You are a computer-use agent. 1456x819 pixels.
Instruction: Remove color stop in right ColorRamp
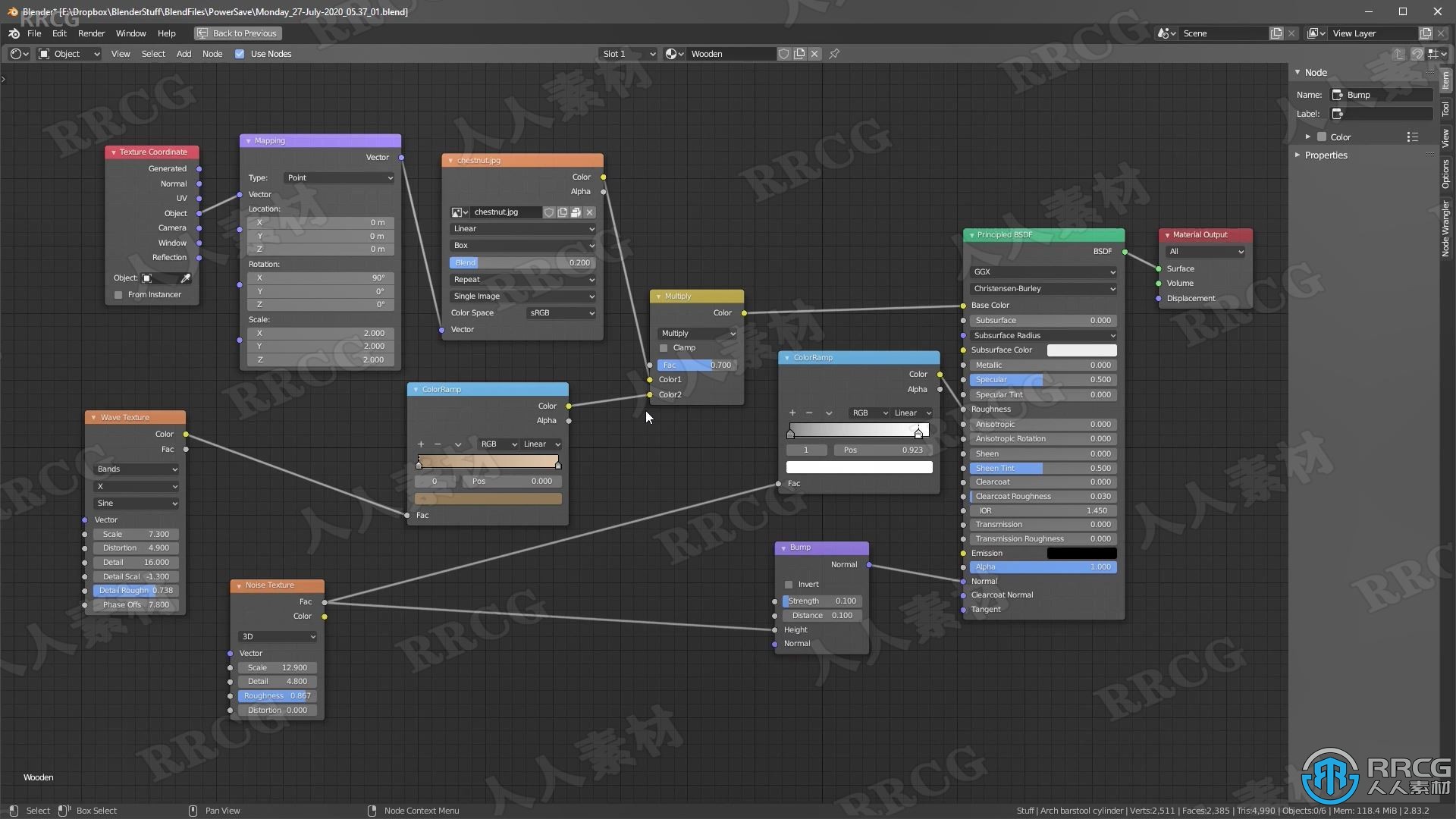pyautogui.click(x=809, y=413)
